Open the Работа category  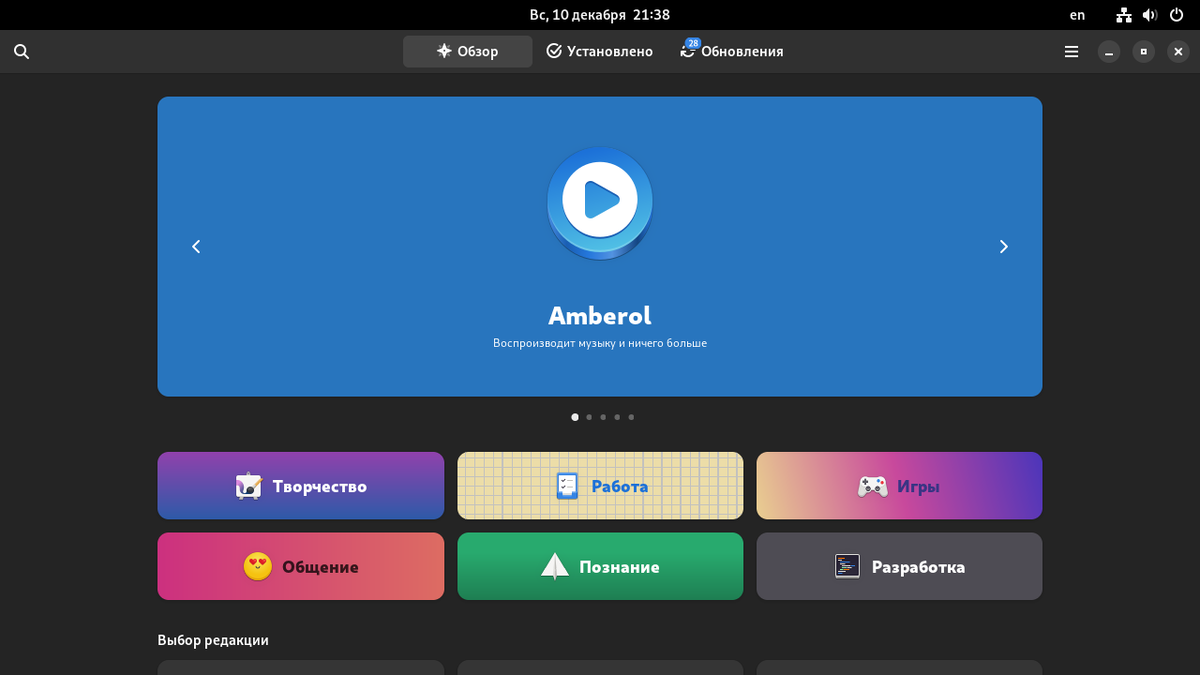(x=600, y=486)
